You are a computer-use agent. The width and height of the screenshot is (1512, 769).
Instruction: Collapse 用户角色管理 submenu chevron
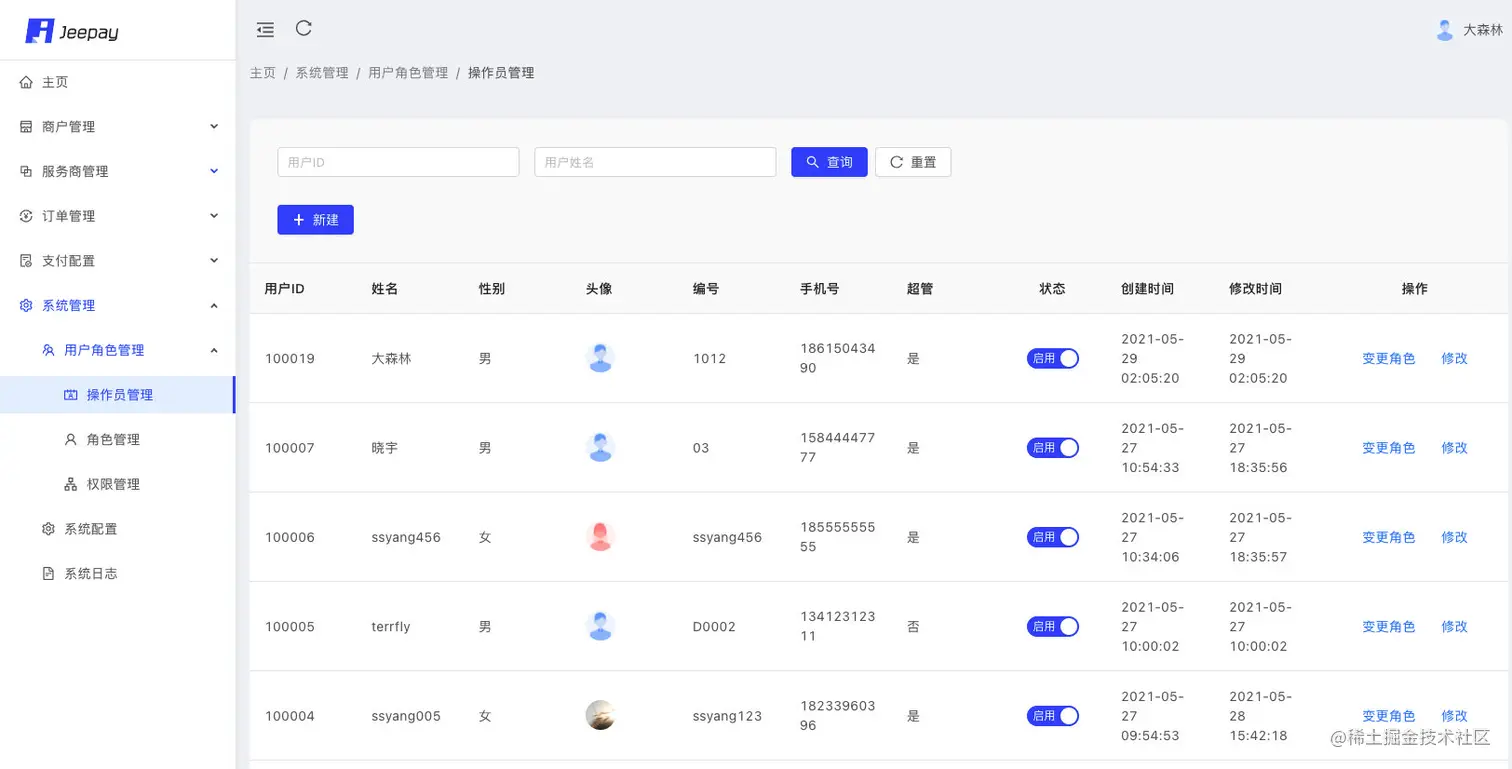[x=214, y=349]
